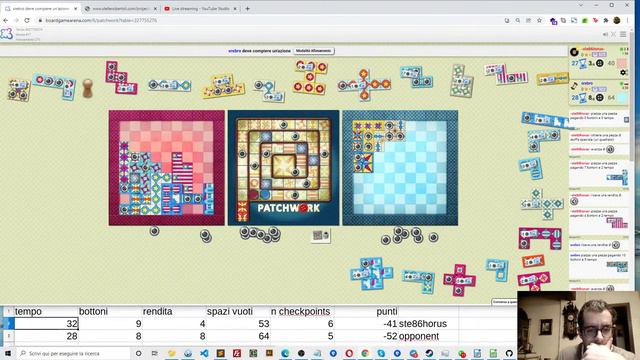
Task: Click the 'tempo' column header cell
Action: pos(46,311)
